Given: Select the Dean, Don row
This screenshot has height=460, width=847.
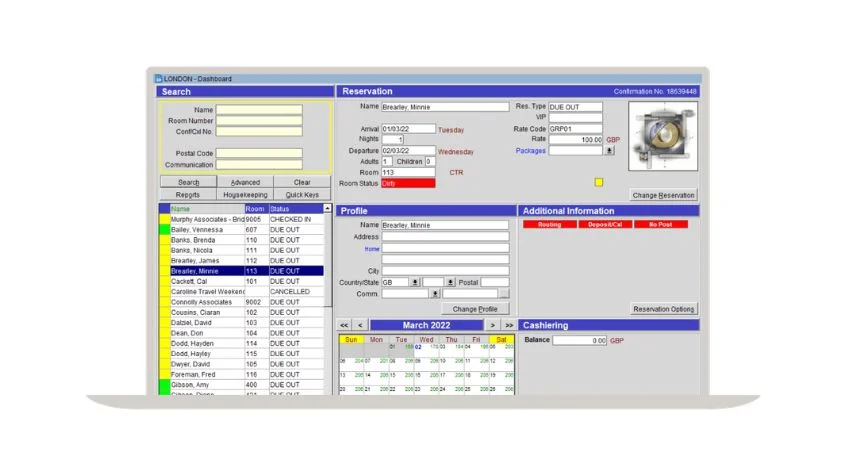Looking at the screenshot, I should click(x=241, y=333).
